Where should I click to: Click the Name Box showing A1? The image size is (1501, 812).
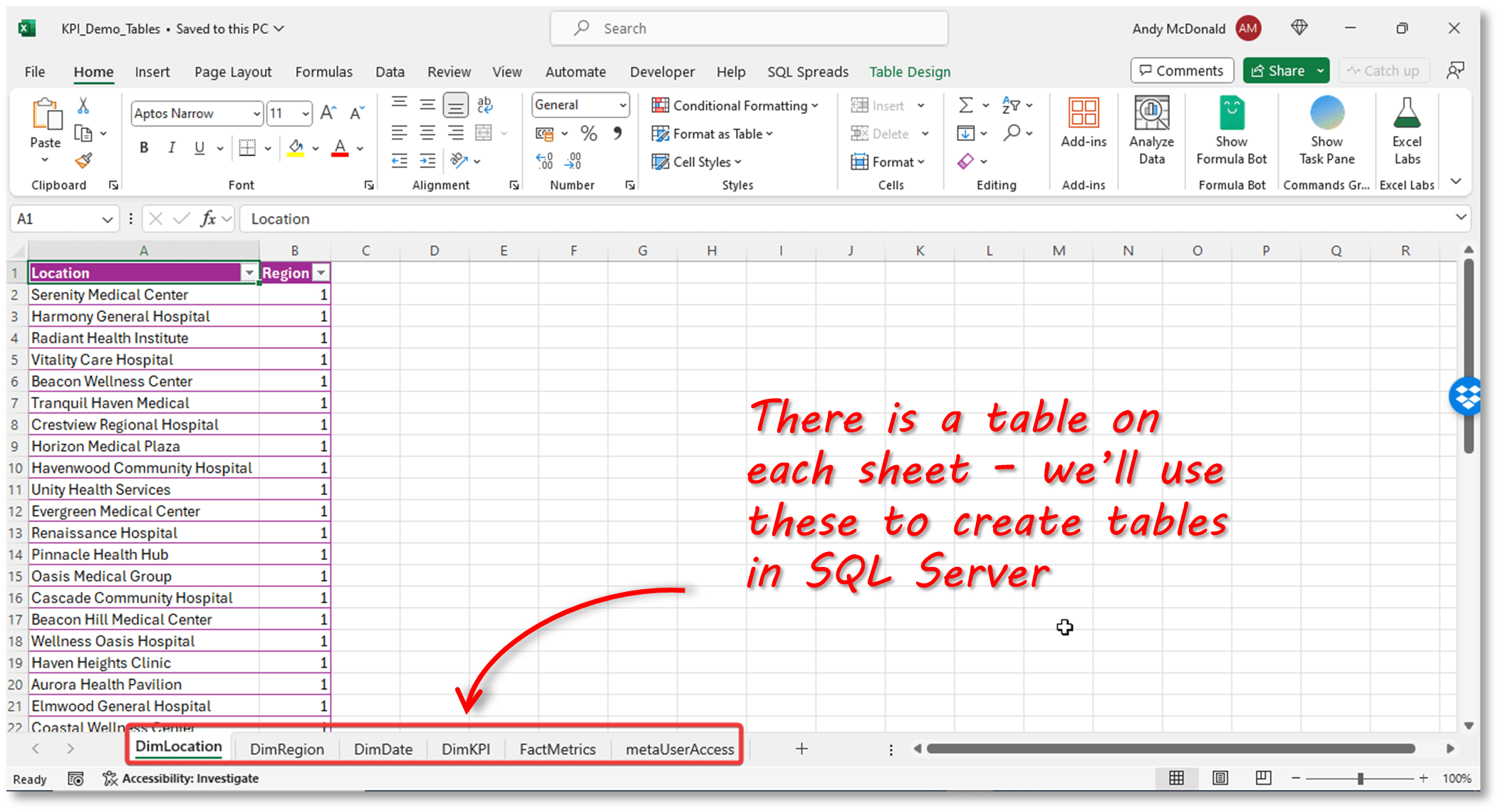pyautogui.click(x=57, y=219)
